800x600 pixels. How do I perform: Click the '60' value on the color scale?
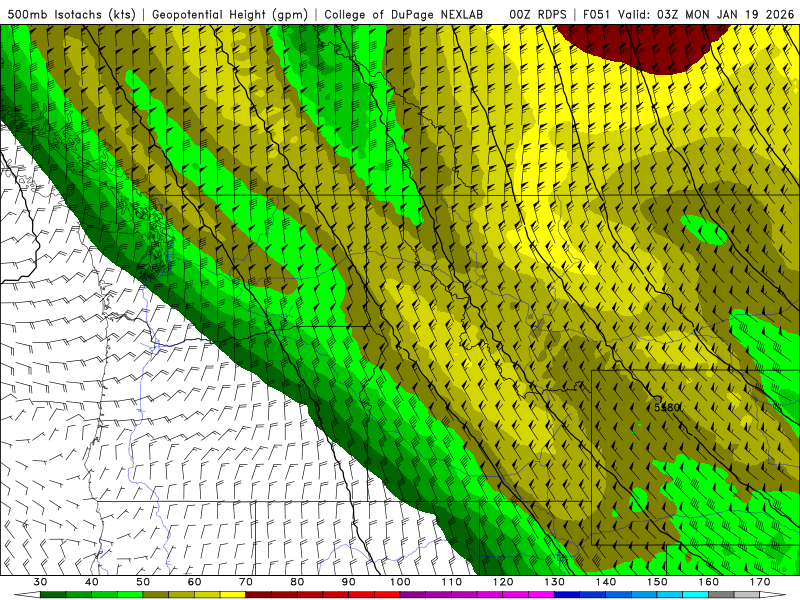point(194,582)
